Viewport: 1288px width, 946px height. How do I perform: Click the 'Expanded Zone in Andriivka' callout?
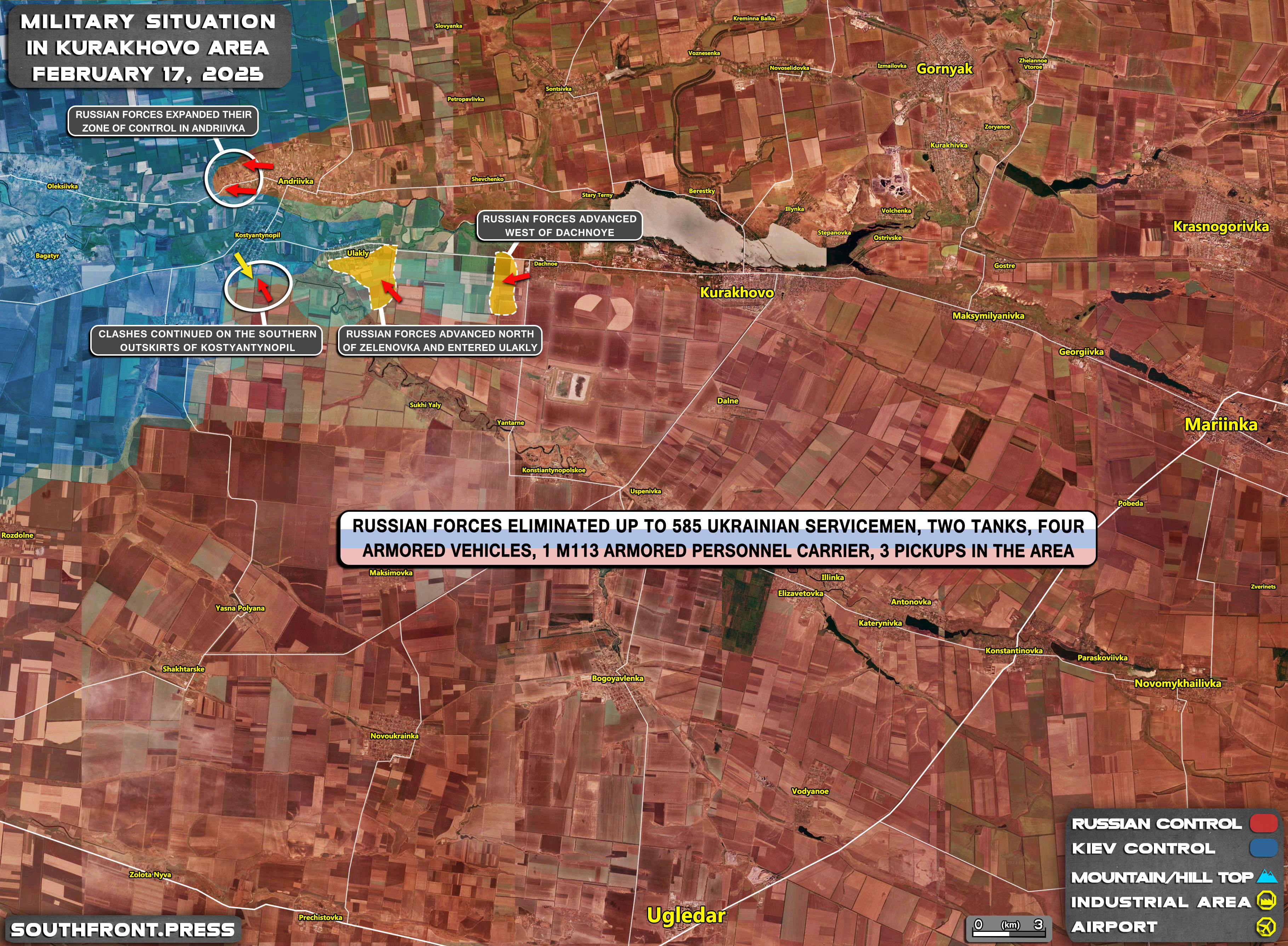pyautogui.click(x=163, y=121)
